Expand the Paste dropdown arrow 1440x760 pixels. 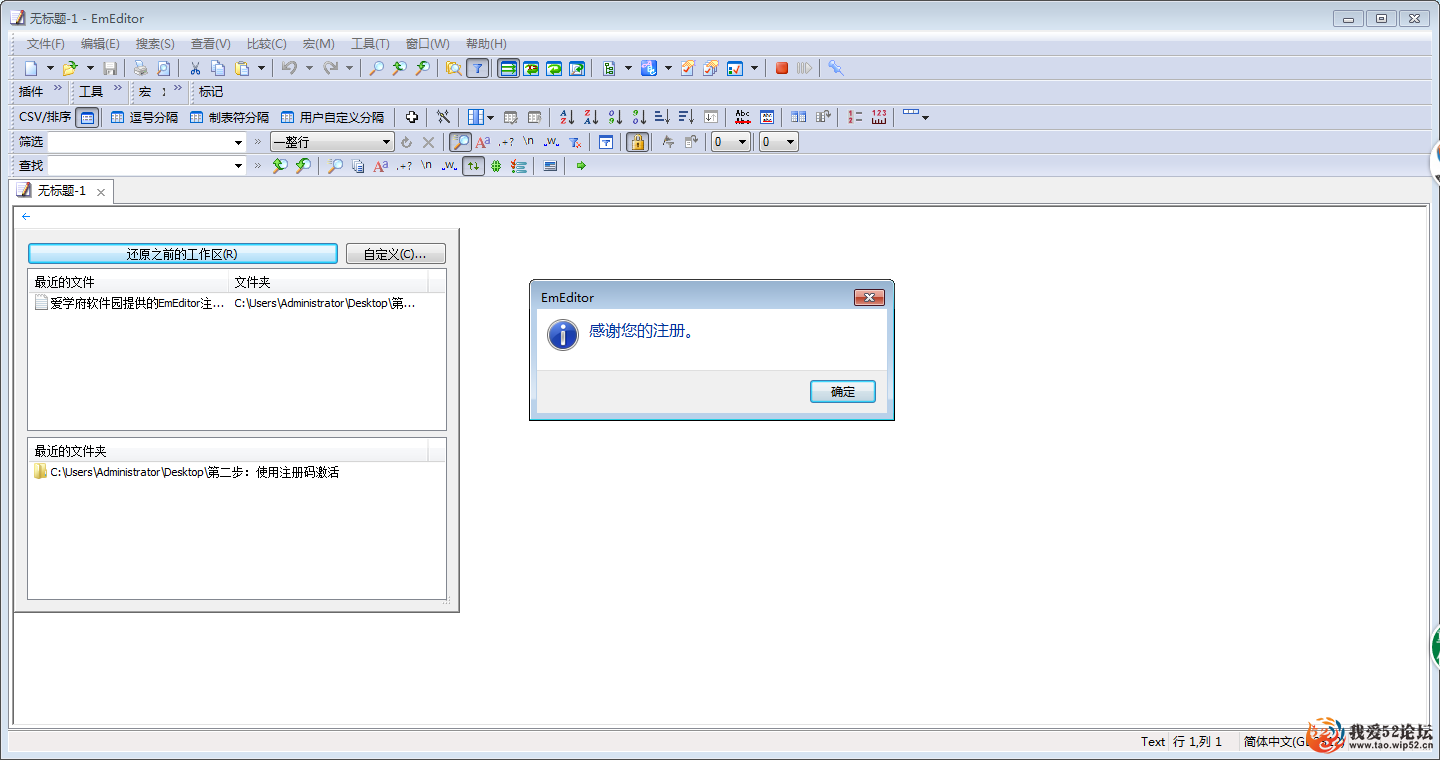point(261,68)
